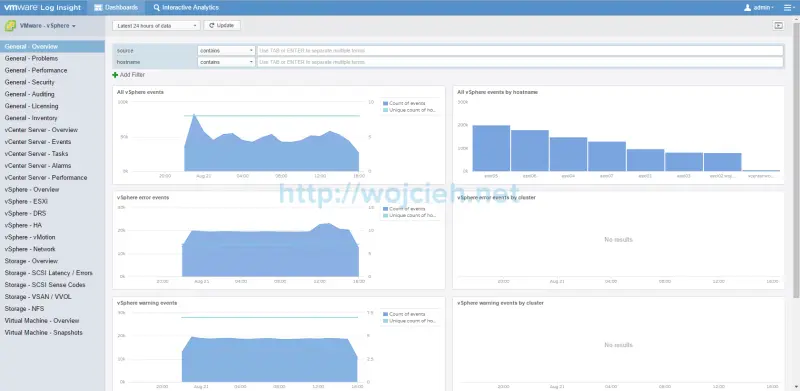This screenshot has width=800, height=391.
Task: Click the green plus Add Filter icon
Action: coord(115,75)
